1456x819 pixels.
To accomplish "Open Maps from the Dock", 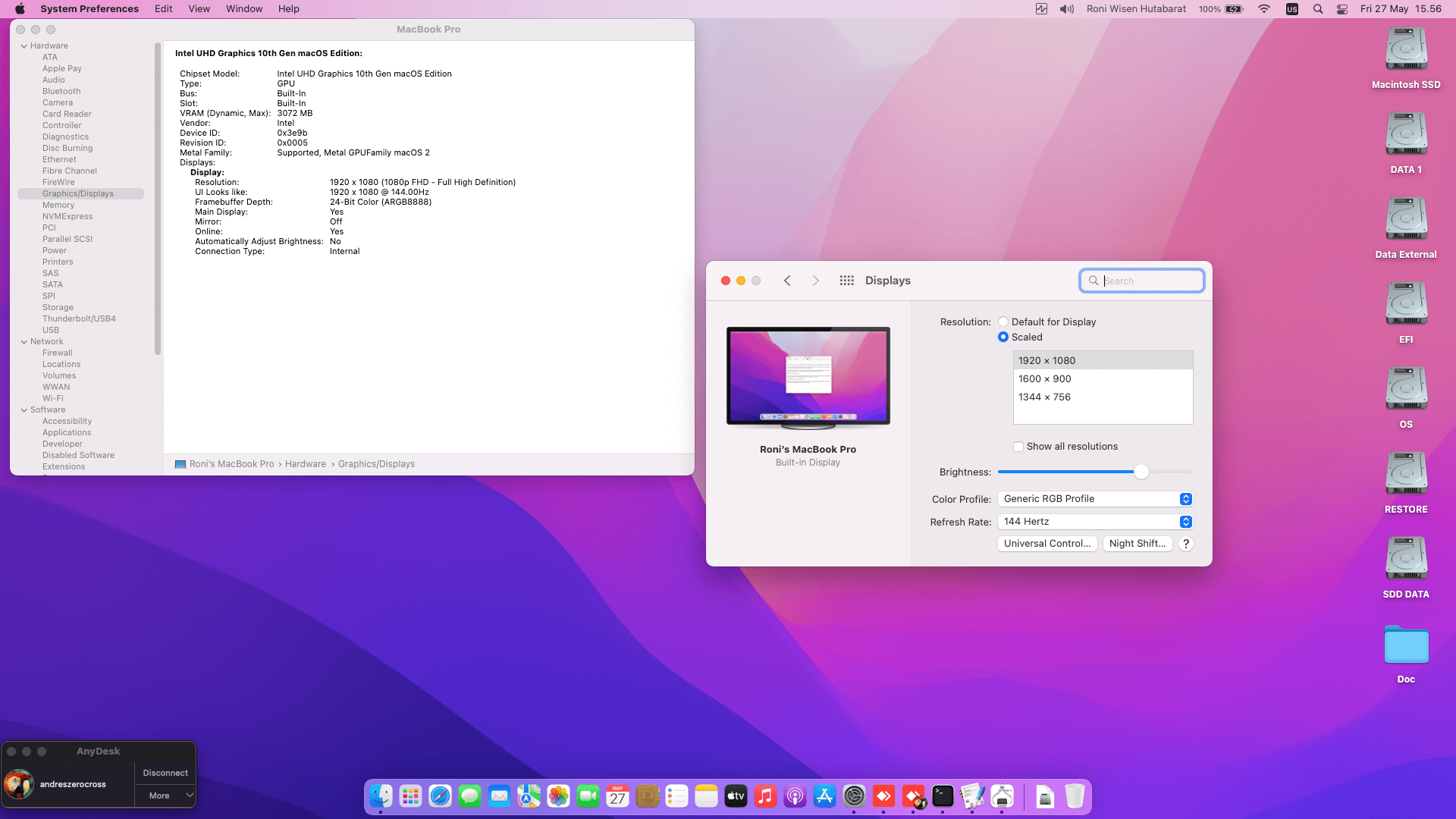I will coord(529,795).
